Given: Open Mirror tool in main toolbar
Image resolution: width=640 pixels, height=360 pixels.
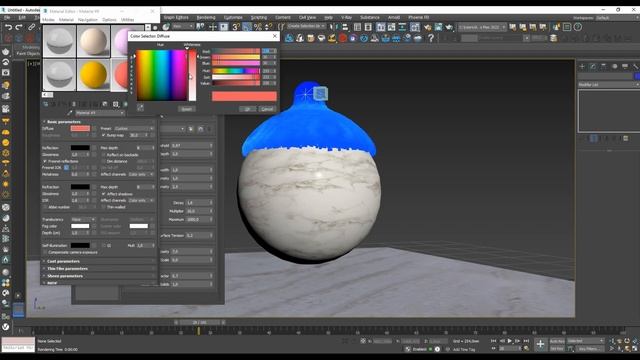Looking at the screenshot, I should [335, 27].
